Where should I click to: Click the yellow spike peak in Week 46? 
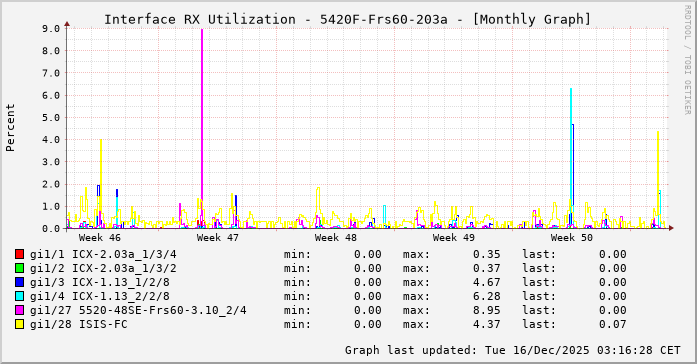(x=101, y=140)
